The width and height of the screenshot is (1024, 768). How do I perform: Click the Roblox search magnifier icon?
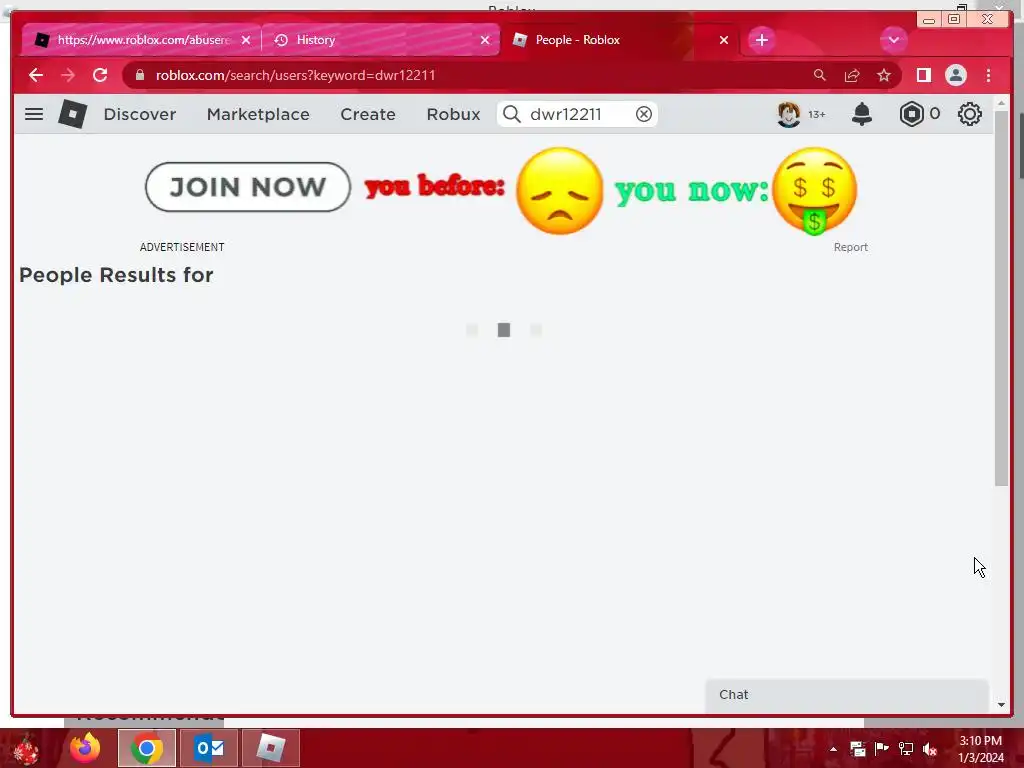[x=512, y=114]
